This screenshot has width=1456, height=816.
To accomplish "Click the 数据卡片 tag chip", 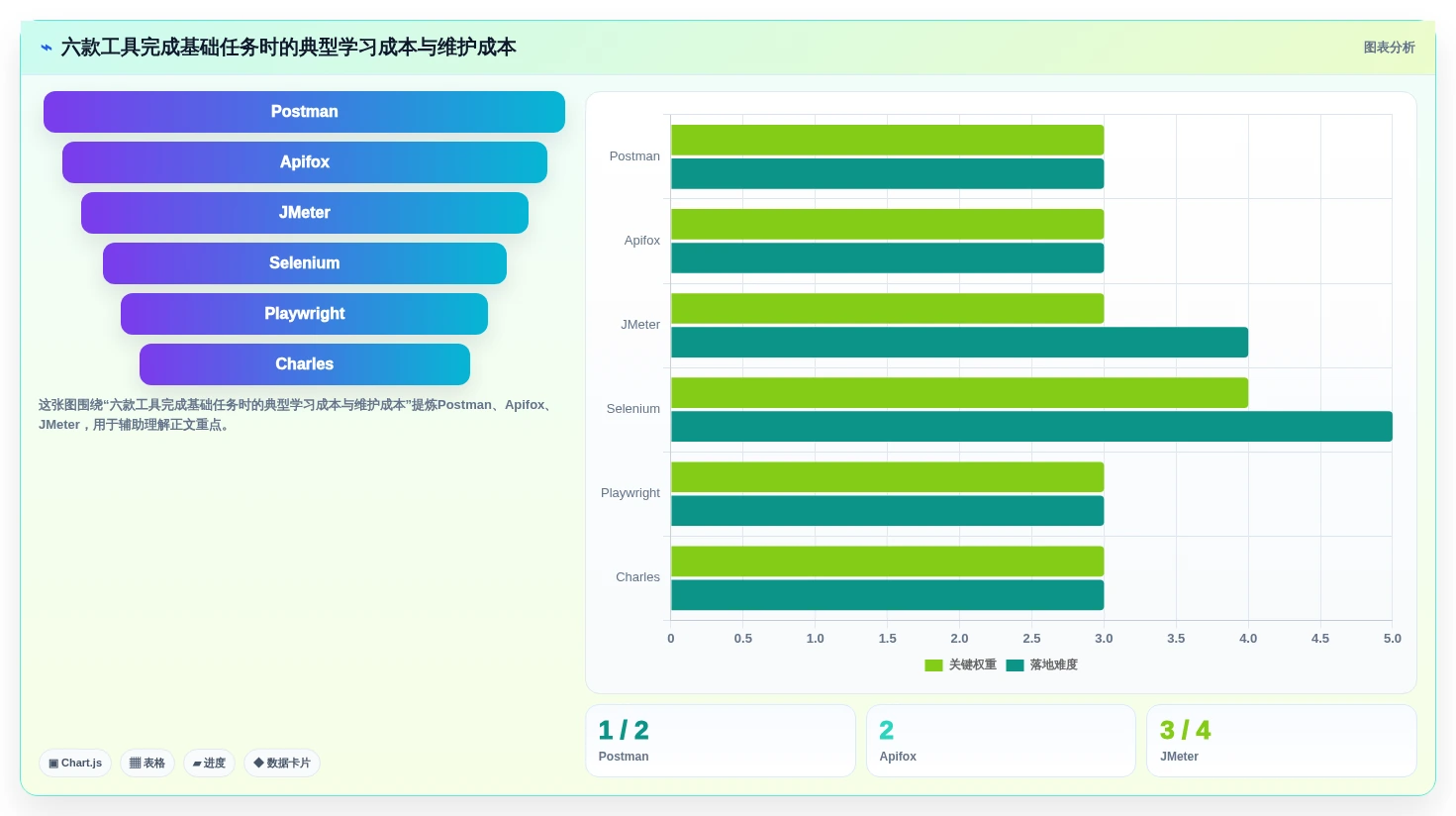I will [282, 763].
